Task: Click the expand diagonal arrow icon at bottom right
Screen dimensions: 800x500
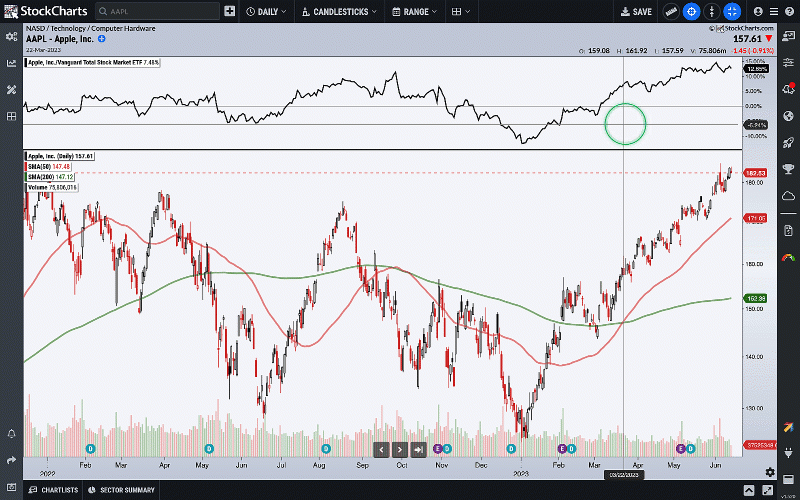Action: coord(767,490)
